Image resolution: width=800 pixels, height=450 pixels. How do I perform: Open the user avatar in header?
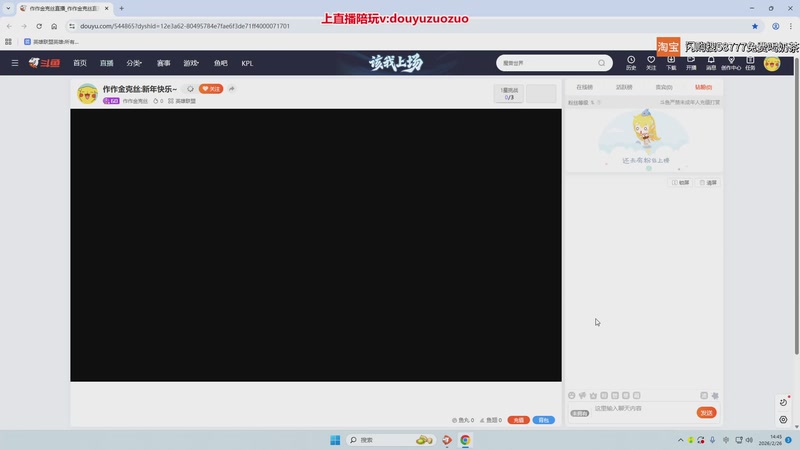coord(772,63)
